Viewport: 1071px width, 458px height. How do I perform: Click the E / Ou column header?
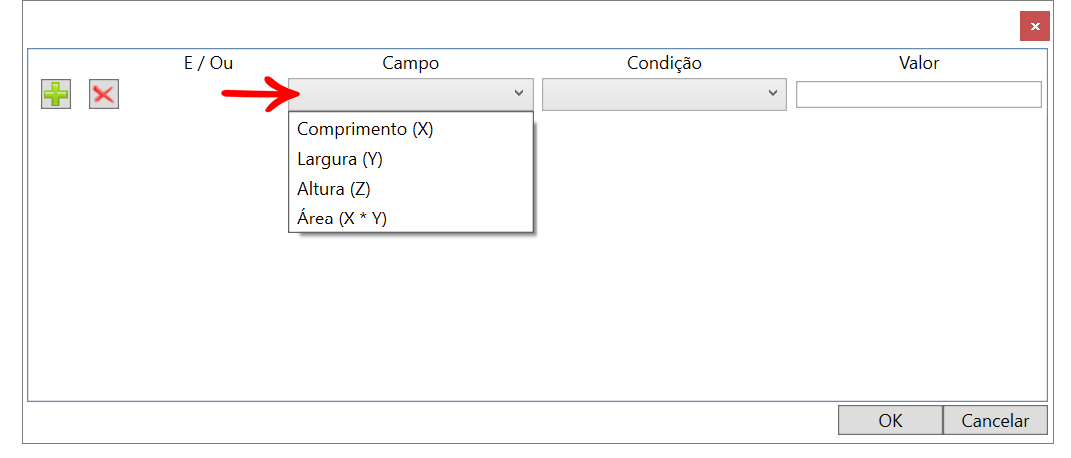click(x=209, y=63)
